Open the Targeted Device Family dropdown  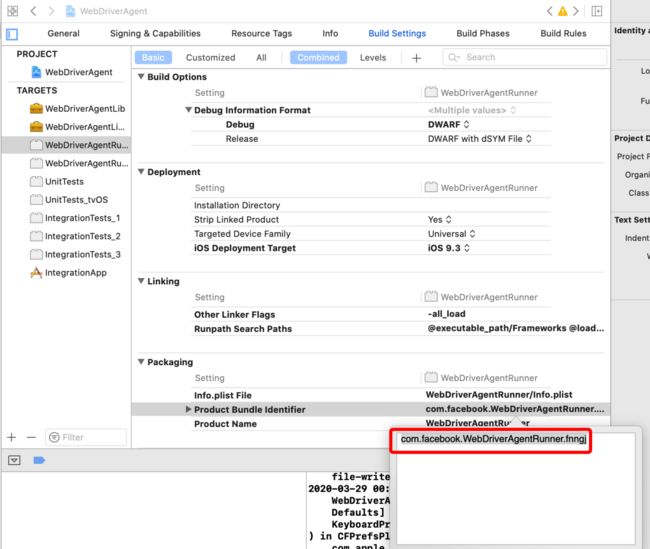[451, 234]
